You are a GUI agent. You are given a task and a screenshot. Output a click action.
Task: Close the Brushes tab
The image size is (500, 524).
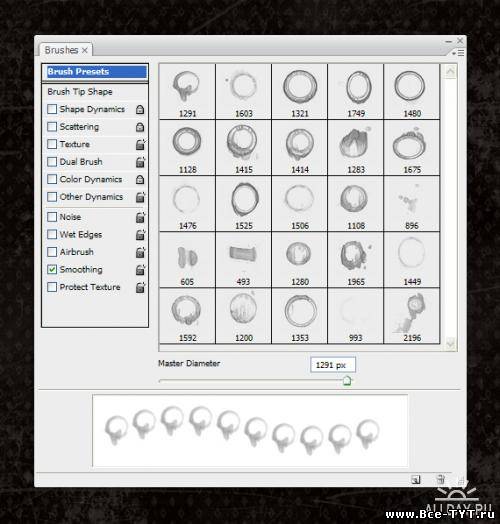pyautogui.click(x=85, y=50)
